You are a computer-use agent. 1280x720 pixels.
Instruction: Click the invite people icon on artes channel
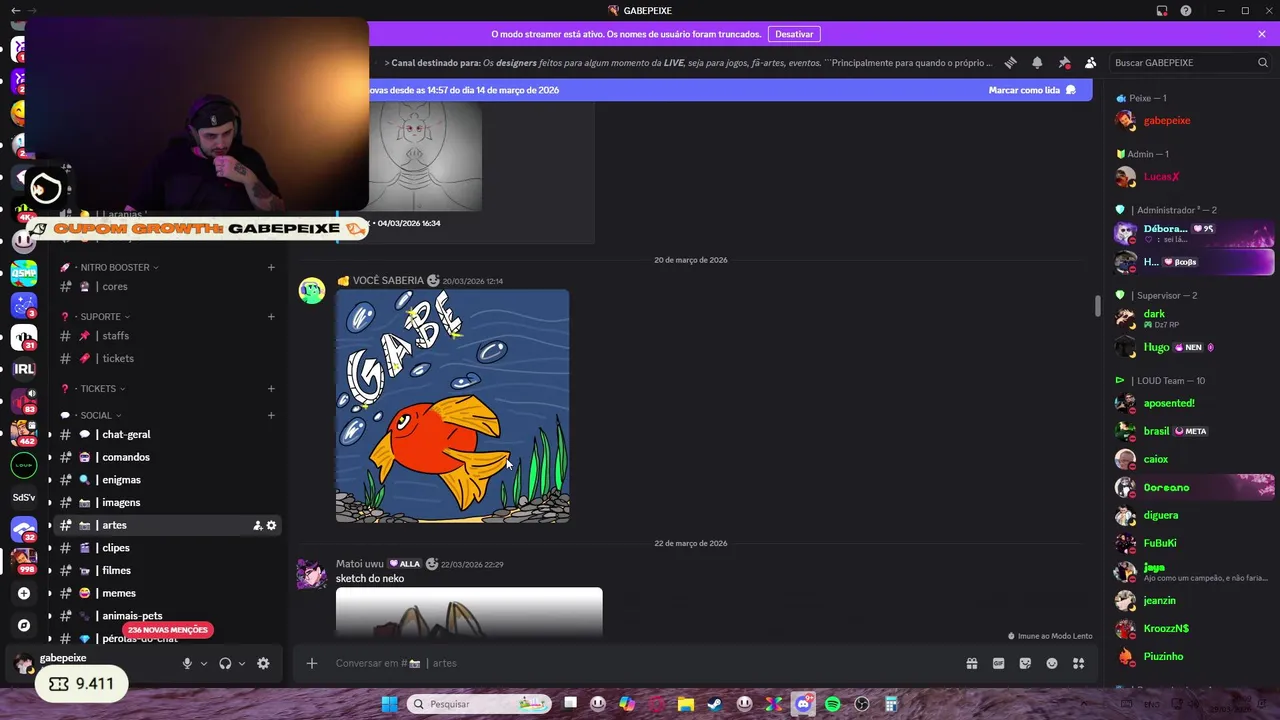[x=257, y=525]
